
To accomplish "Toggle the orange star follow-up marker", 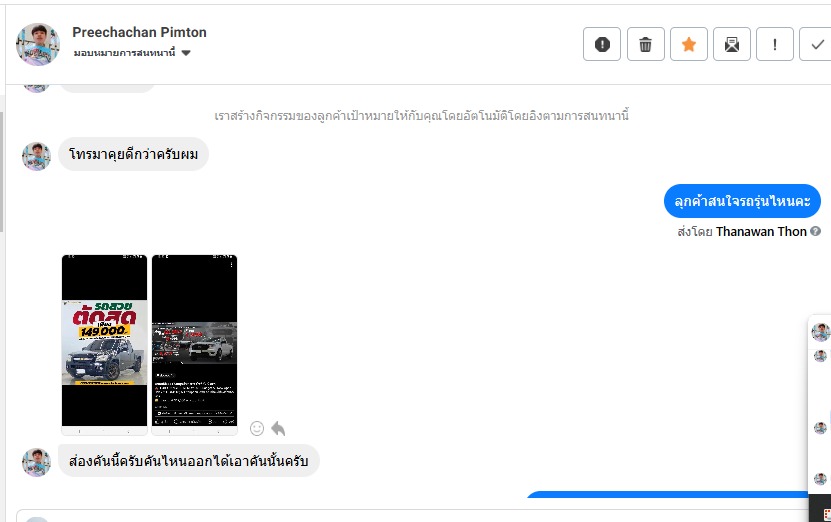I will pos(688,44).
